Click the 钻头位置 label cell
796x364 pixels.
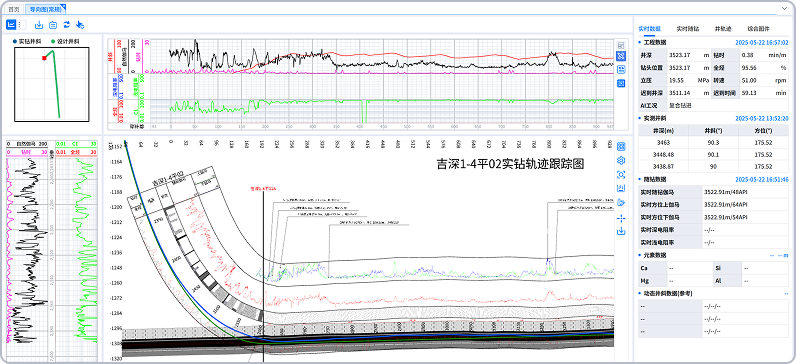click(x=652, y=68)
